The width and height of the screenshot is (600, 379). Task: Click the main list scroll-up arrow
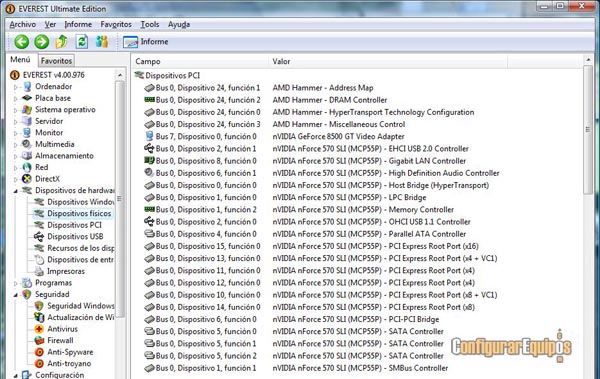point(588,60)
